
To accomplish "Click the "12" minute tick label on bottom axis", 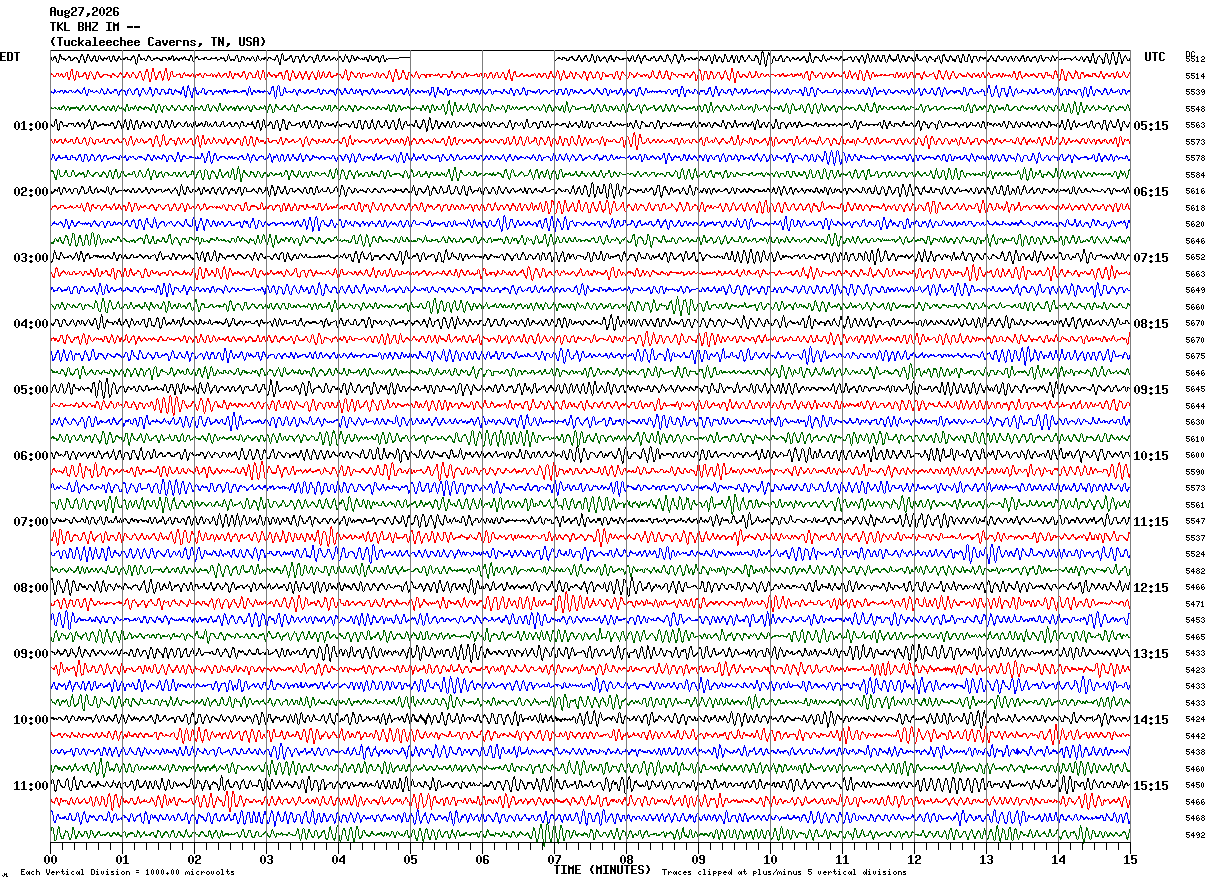I will 914,859.
